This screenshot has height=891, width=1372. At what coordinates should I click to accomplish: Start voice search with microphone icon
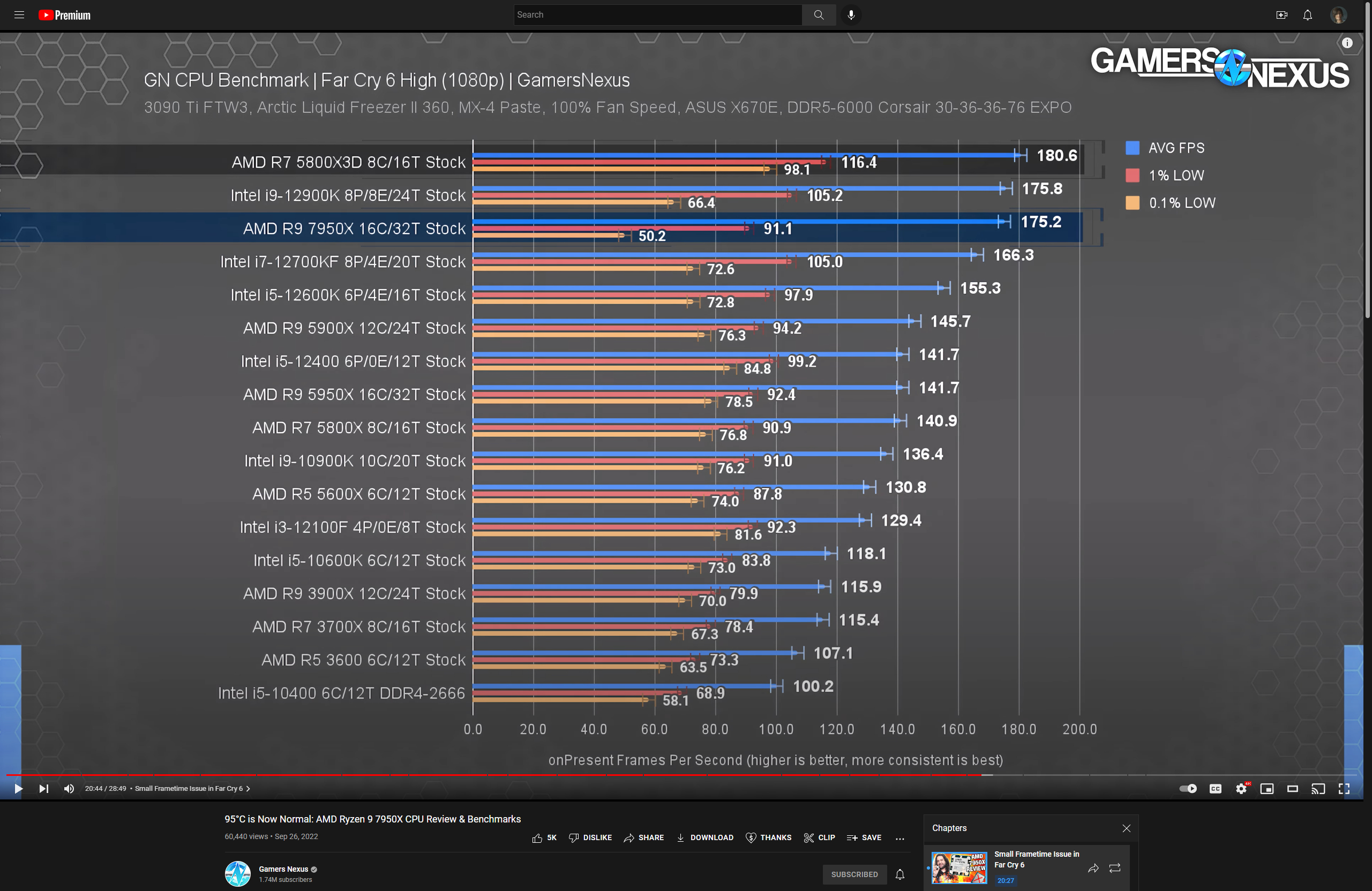coord(851,15)
